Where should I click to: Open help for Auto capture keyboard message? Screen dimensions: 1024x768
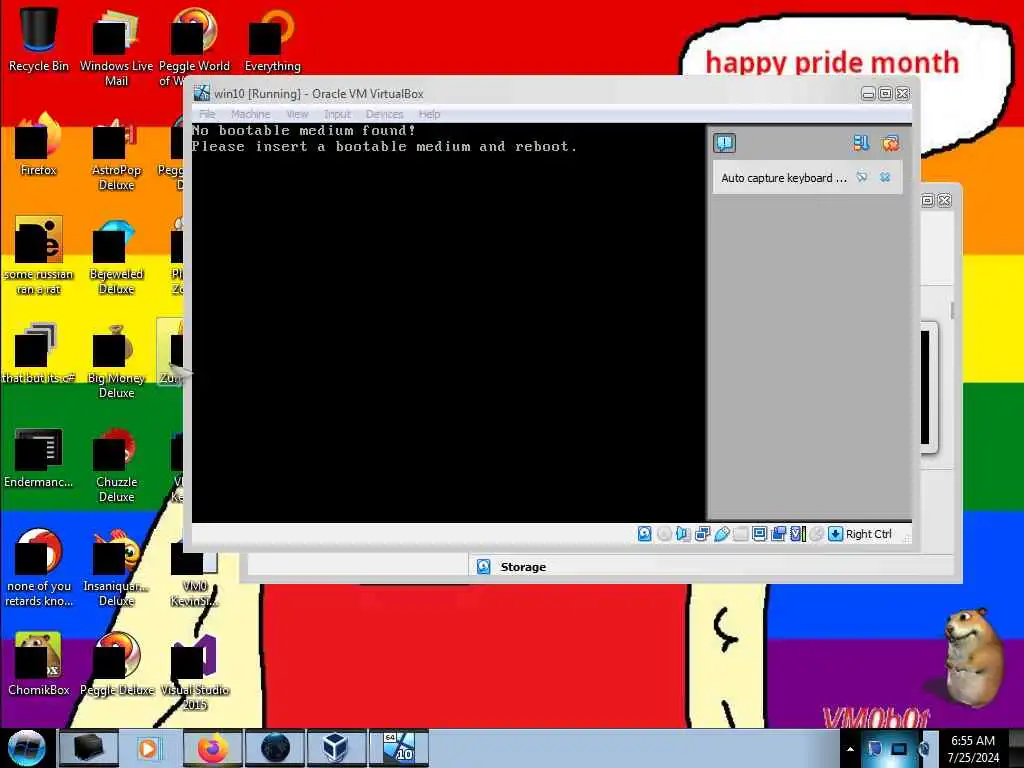(x=862, y=177)
